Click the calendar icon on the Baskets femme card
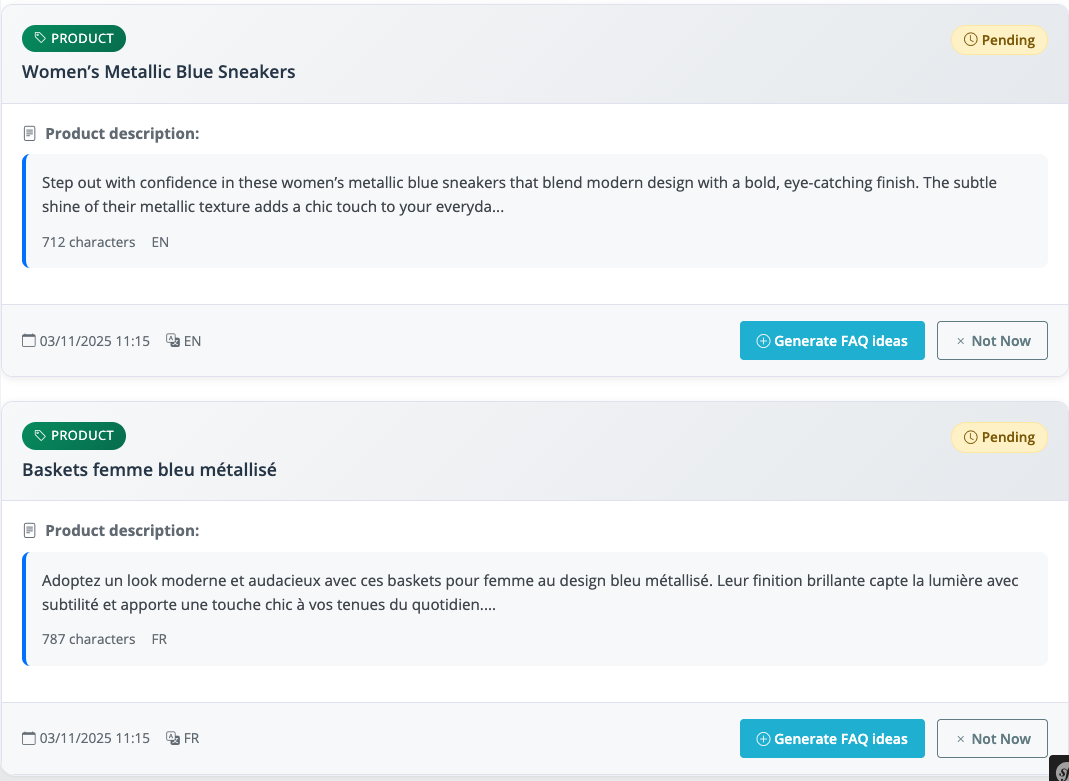The width and height of the screenshot is (1069, 781). tap(29, 739)
